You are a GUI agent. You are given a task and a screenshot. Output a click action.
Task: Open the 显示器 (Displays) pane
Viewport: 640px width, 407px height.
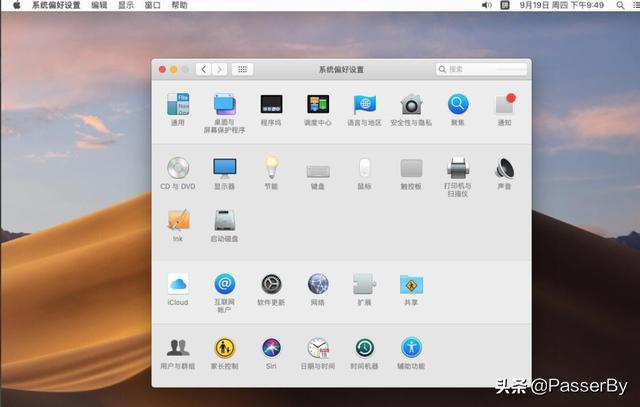224,173
